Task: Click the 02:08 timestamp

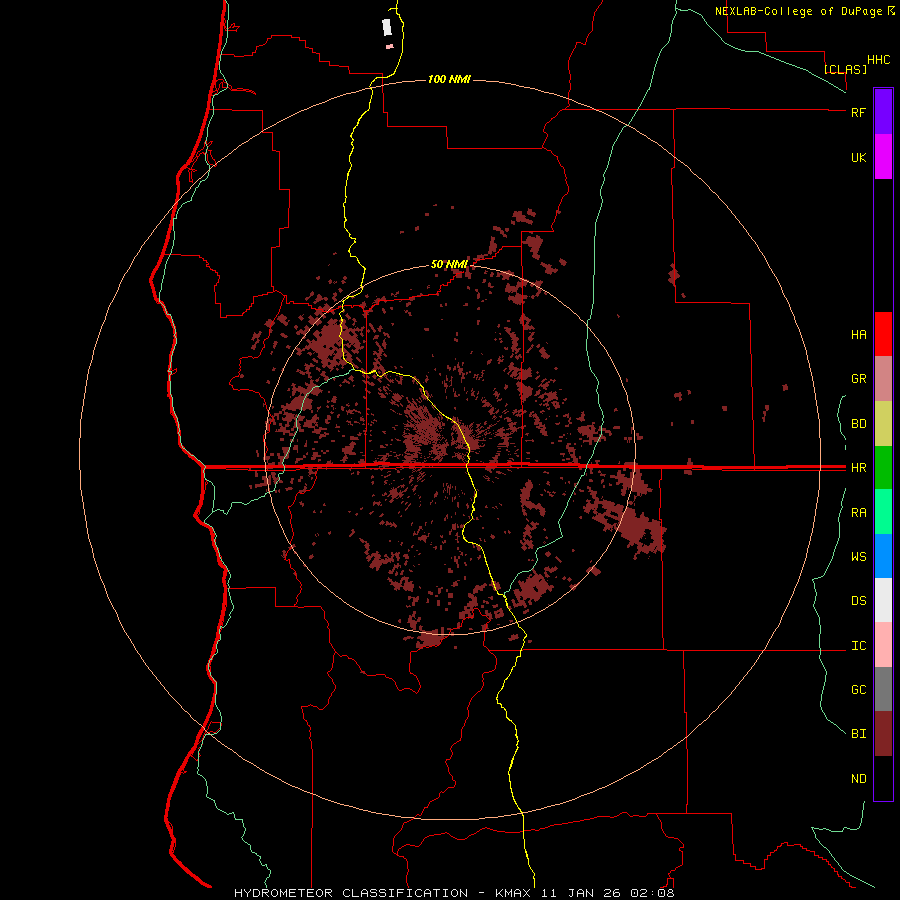Action: point(652,893)
